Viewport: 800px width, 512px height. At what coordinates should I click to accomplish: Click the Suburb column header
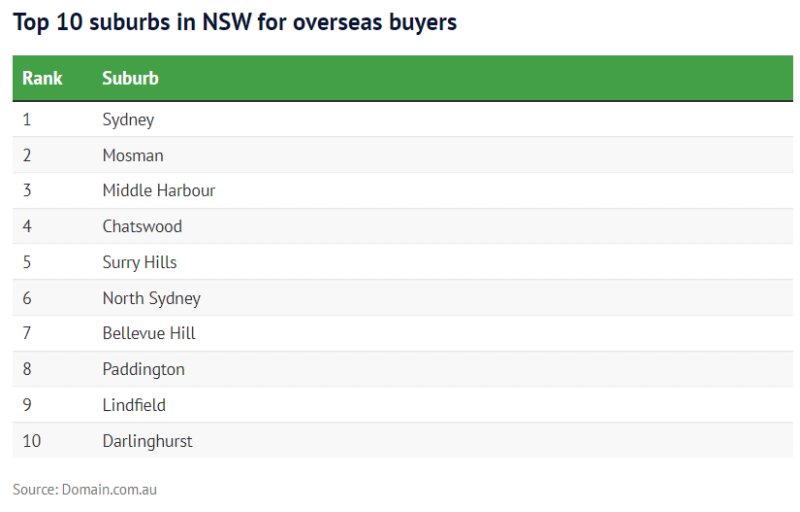pyautogui.click(x=130, y=79)
